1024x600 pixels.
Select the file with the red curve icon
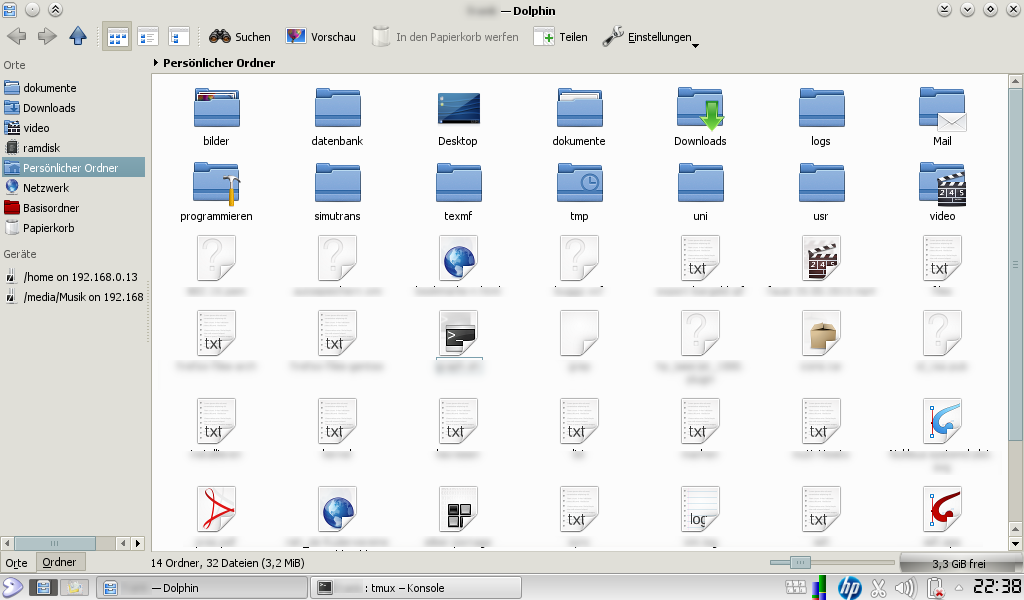(x=942, y=509)
